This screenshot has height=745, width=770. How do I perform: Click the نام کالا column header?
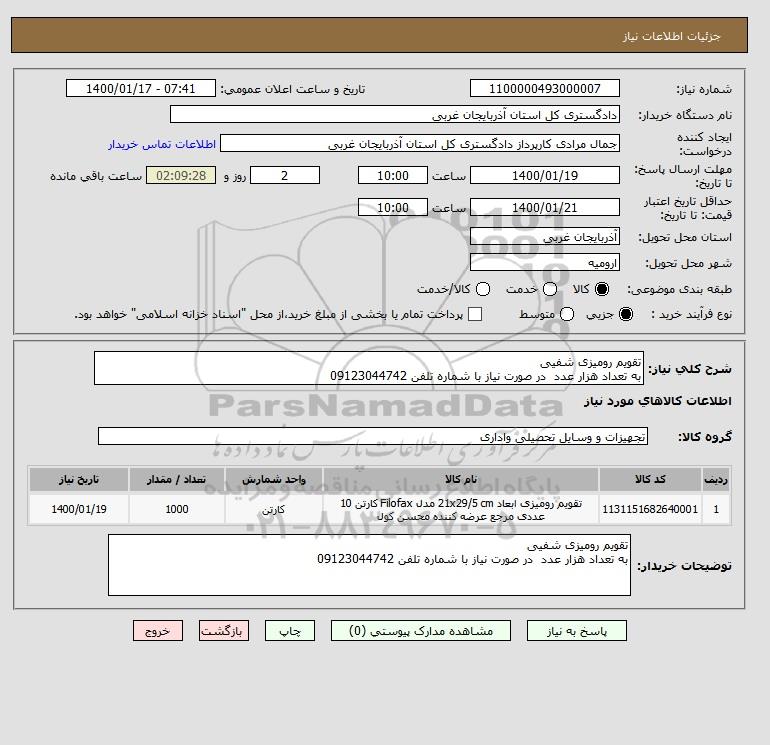[x=461, y=479]
